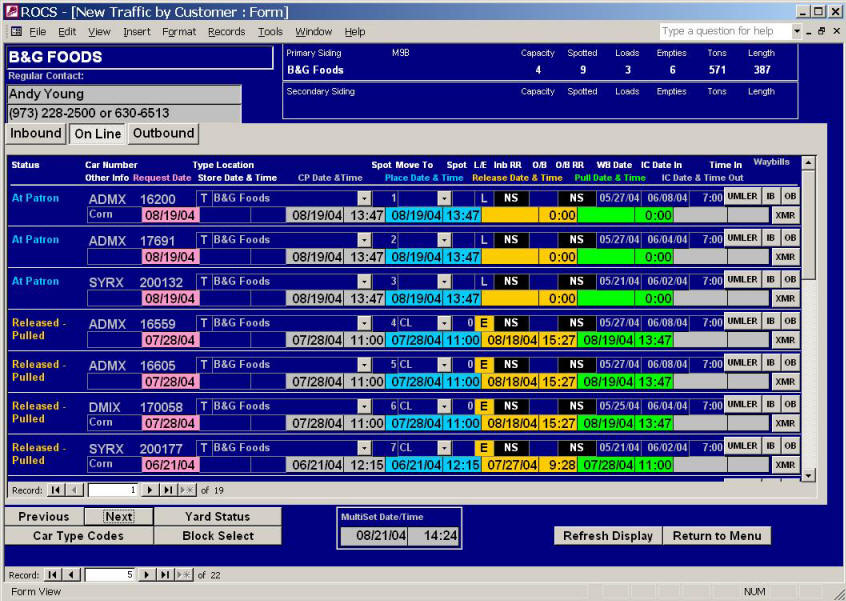Open the Insert menu

point(137,32)
